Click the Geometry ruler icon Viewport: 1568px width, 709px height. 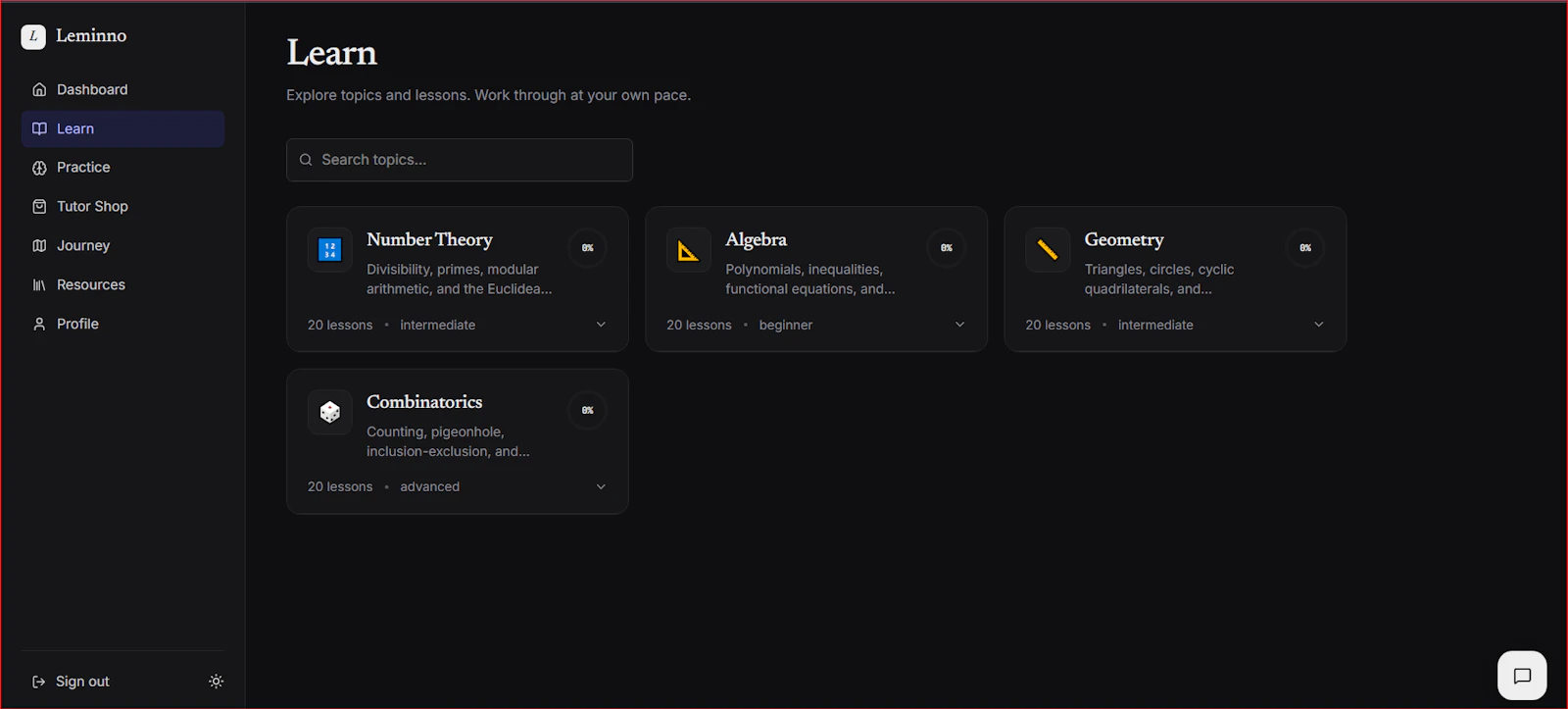click(x=1048, y=250)
